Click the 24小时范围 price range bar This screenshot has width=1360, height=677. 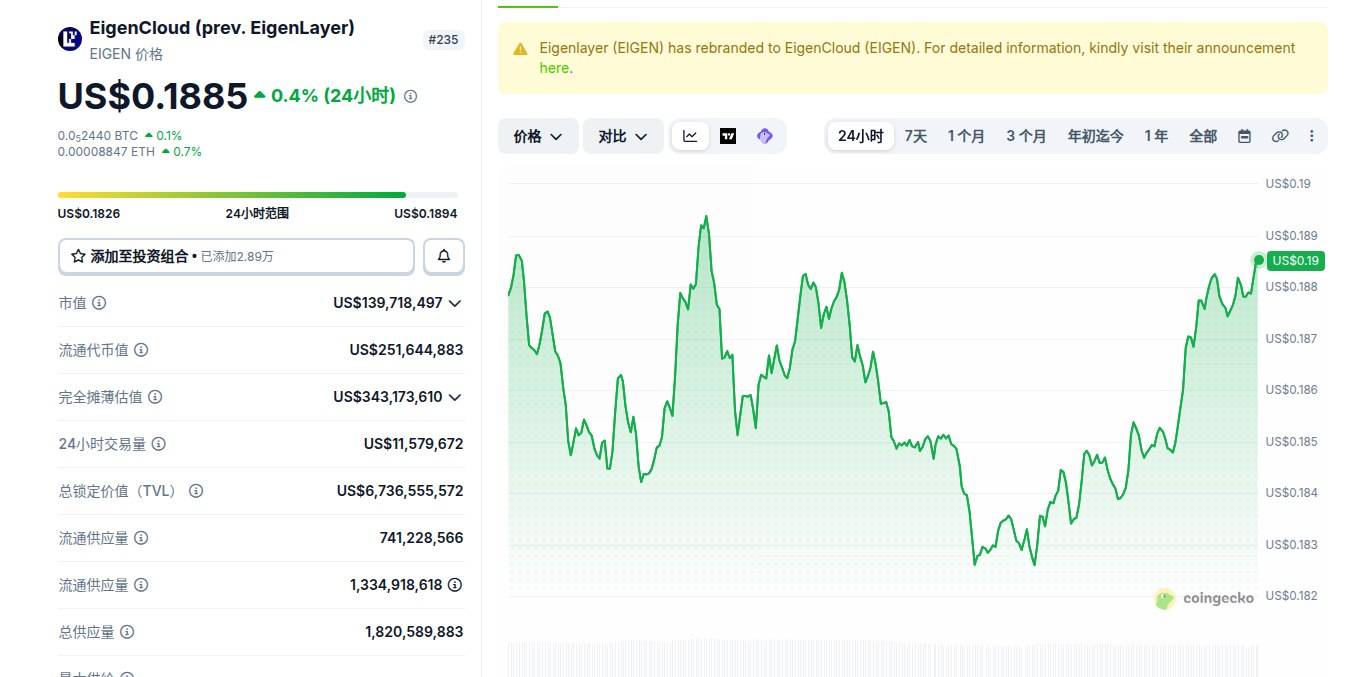click(x=258, y=194)
